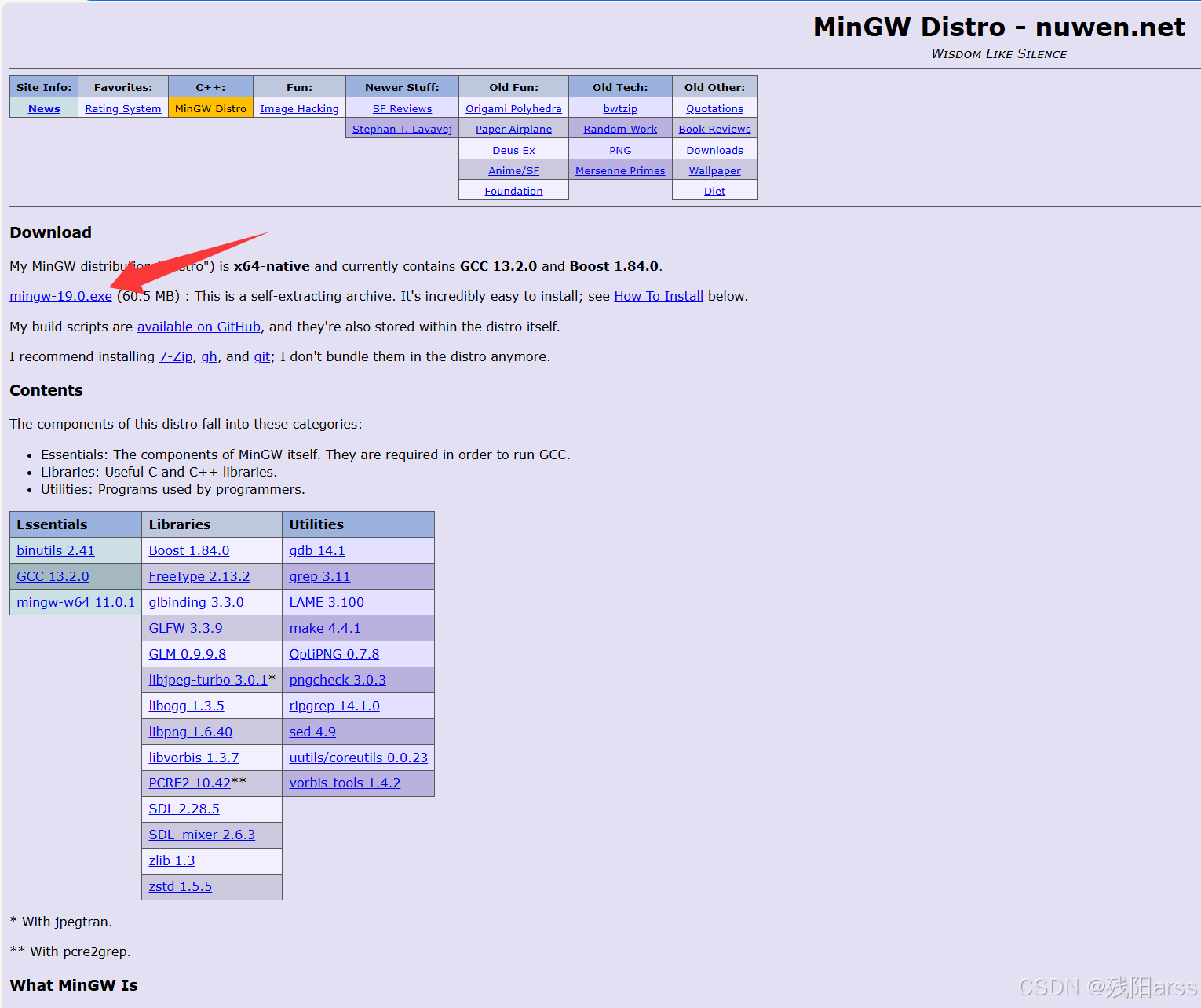Viewport: 1201px width, 1008px height.
Task: Open Deus Ex page
Action: [513, 150]
